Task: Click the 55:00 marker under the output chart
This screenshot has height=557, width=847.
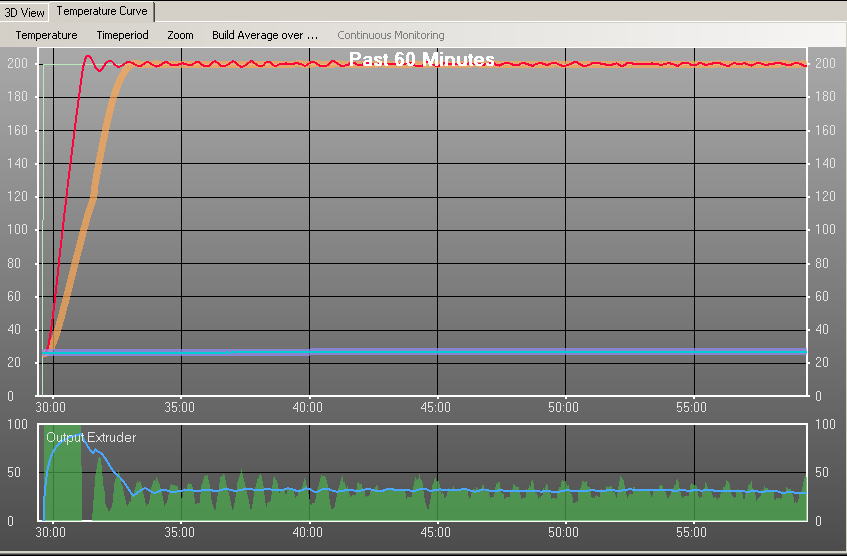Action: tap(692, 535)
